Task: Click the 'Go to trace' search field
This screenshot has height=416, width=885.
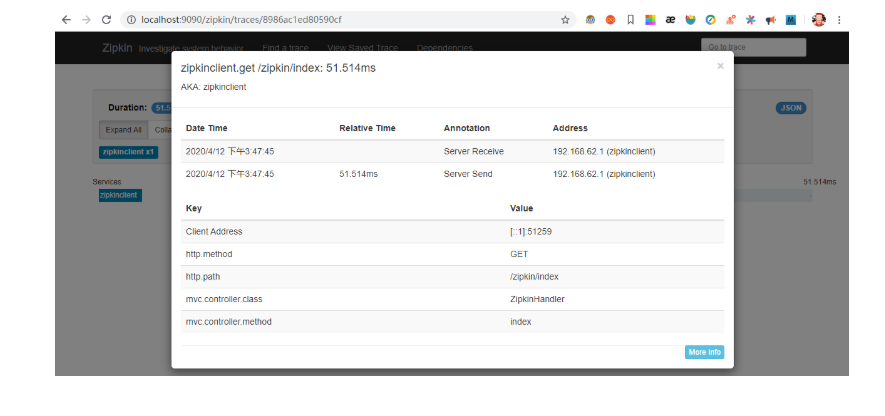Action: [x=753, y=47]
